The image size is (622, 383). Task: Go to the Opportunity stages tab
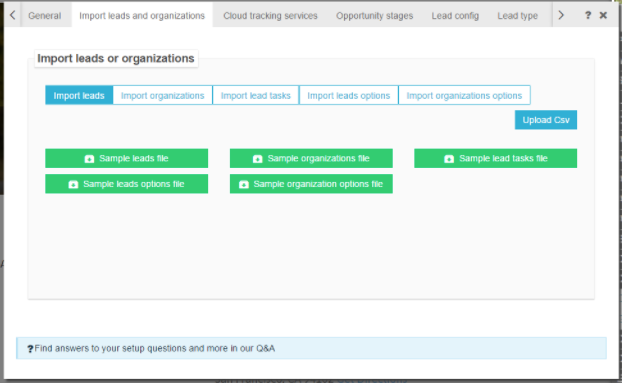tap(374, 15)
